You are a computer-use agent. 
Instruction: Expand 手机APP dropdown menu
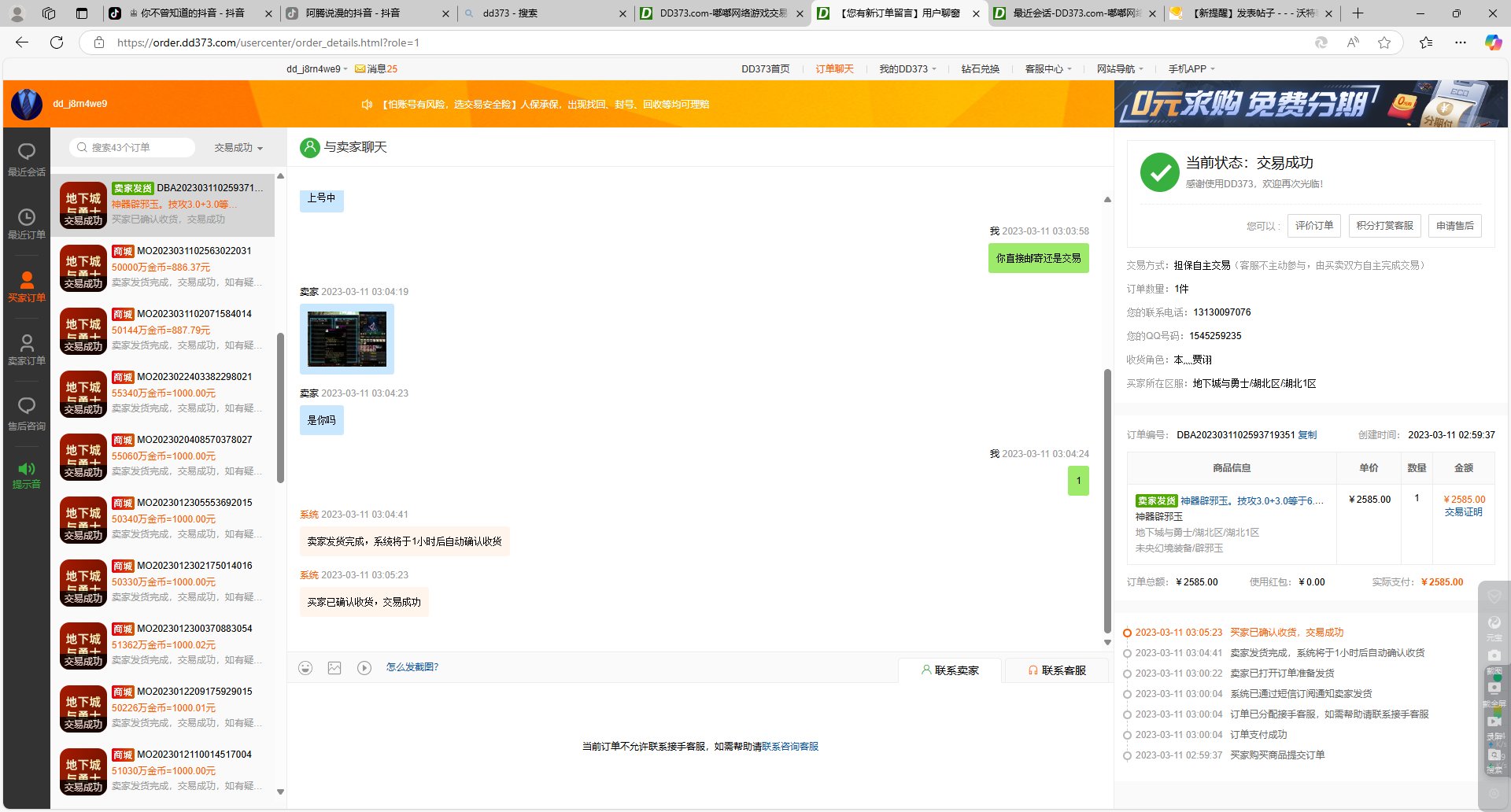[1191, 69]
